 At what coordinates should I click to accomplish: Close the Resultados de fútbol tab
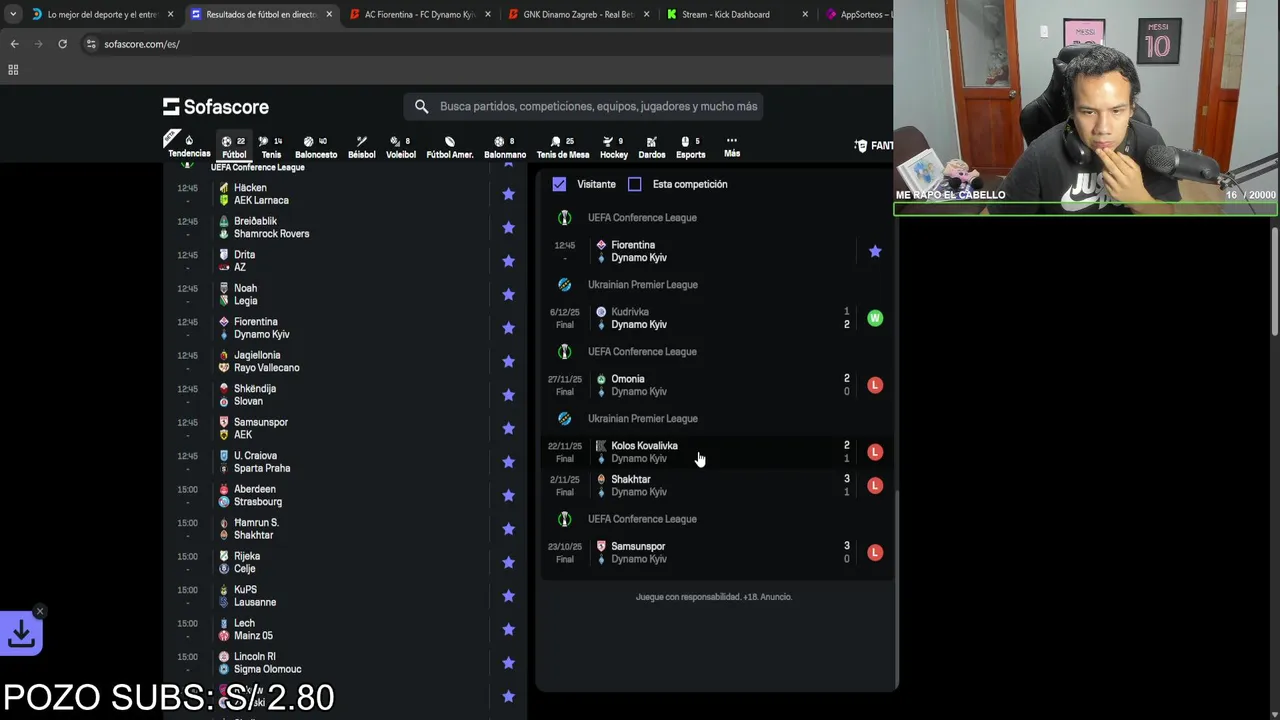click(329, 14)
